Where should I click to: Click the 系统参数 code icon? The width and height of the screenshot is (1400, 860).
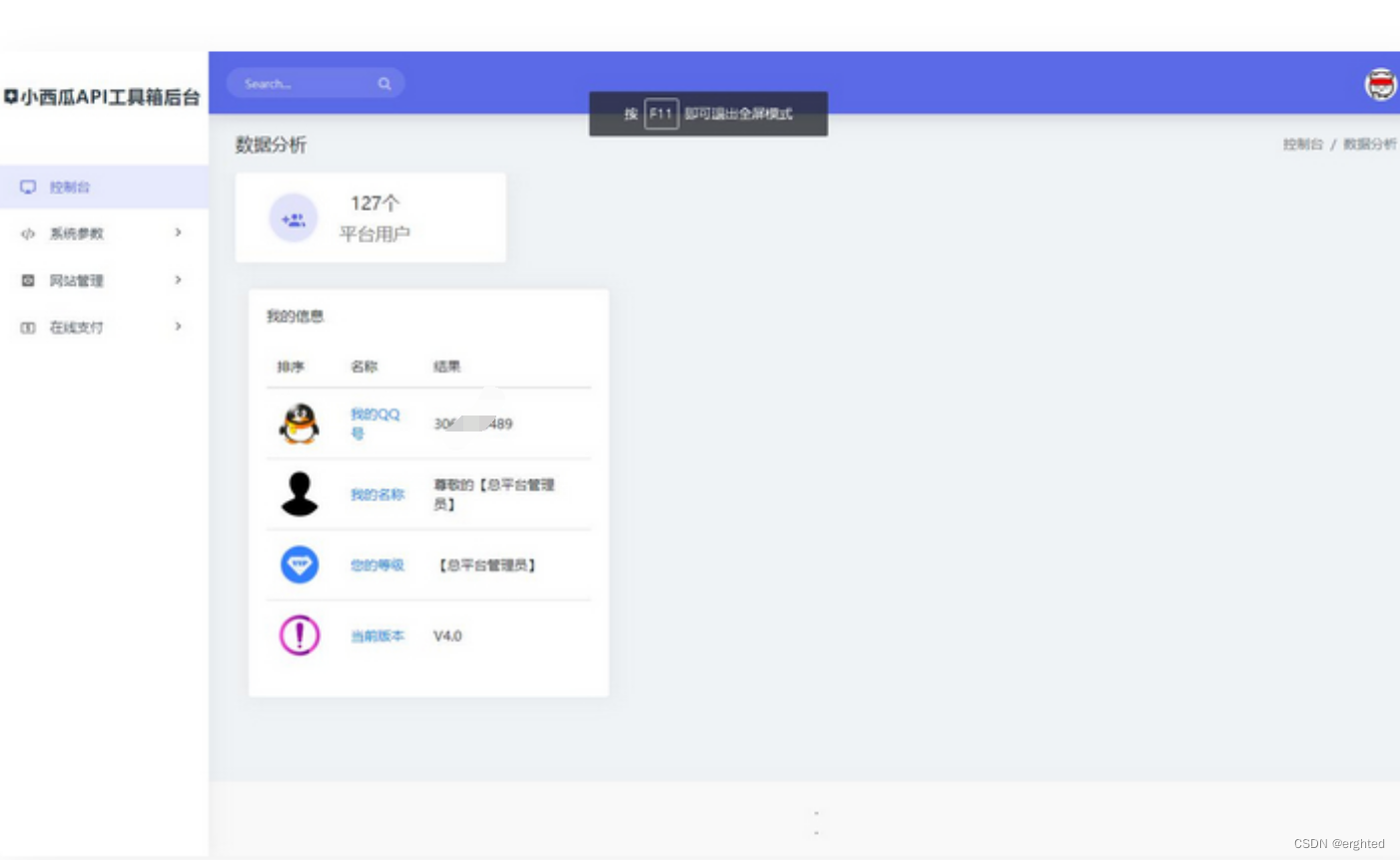(27, 233)
